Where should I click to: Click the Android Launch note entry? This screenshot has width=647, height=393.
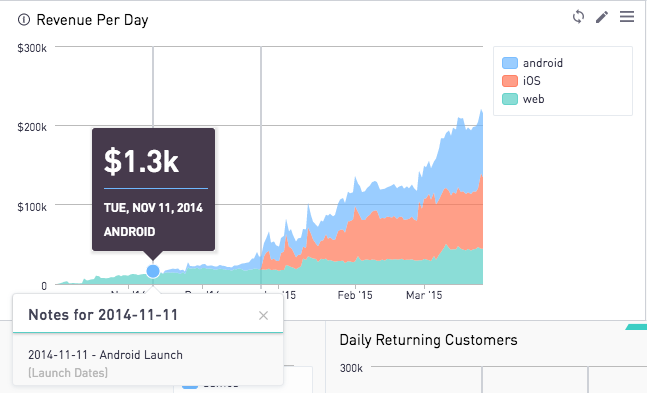click(105, 355)
